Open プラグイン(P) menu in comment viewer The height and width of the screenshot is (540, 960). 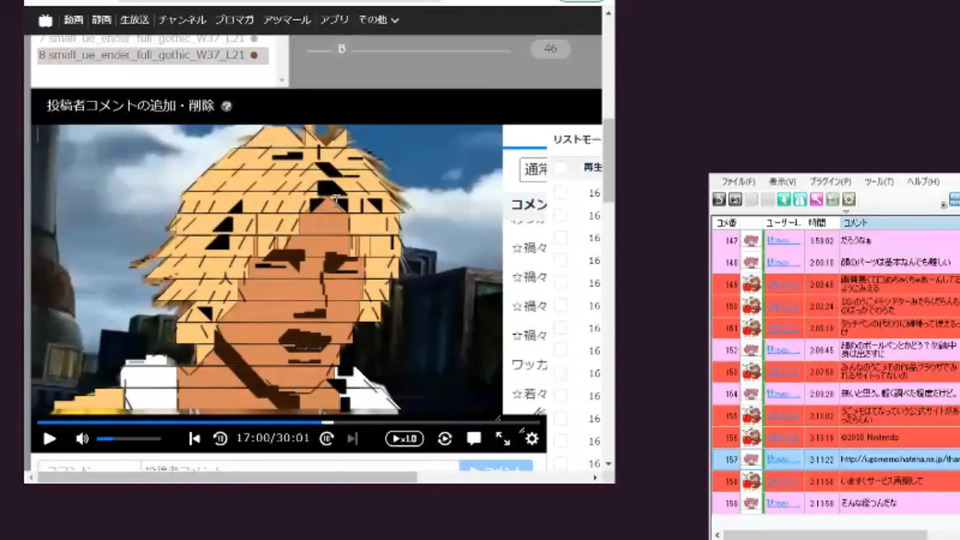coord(830,182)
